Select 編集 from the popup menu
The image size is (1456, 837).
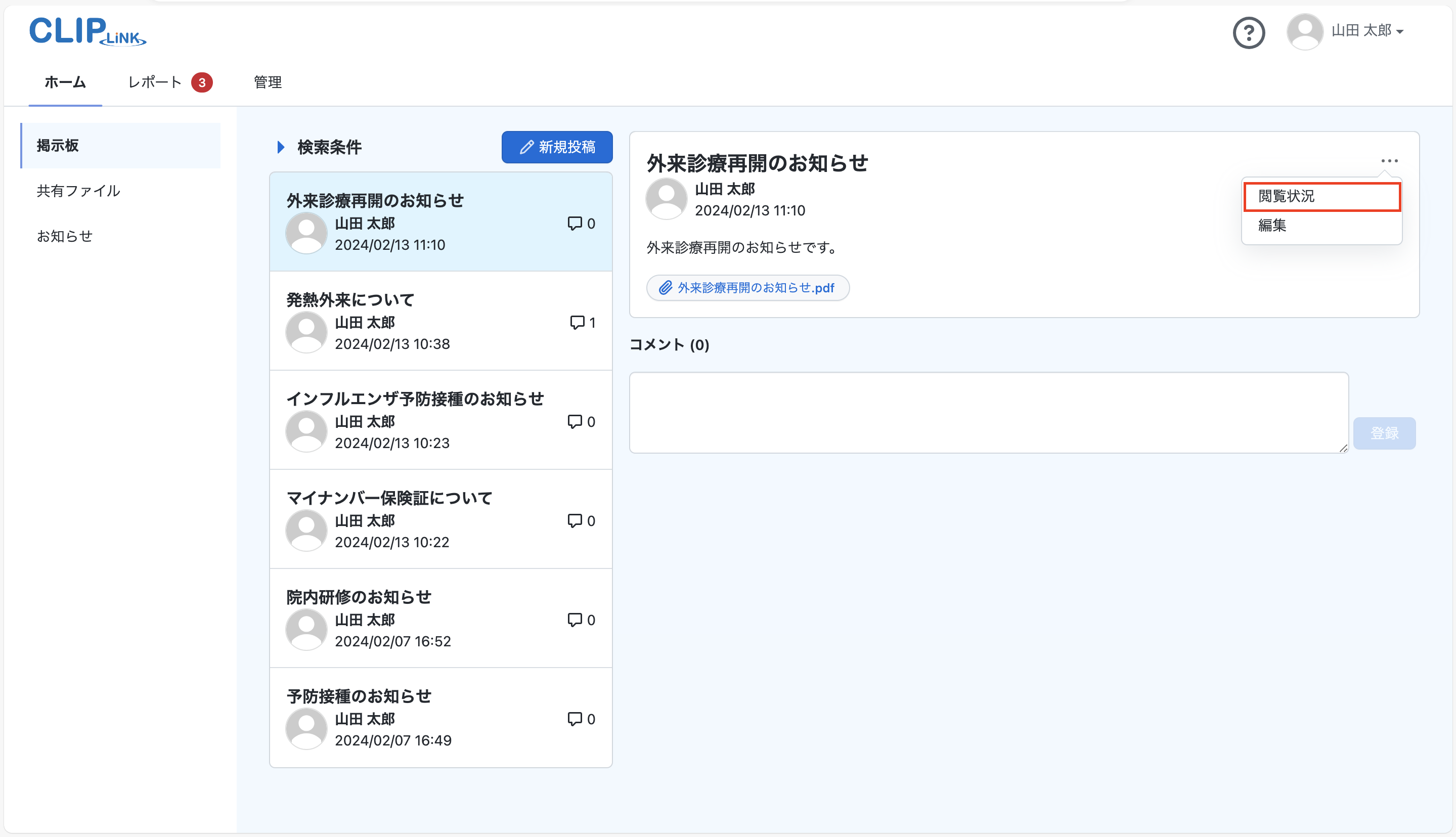click(1272, 226)
